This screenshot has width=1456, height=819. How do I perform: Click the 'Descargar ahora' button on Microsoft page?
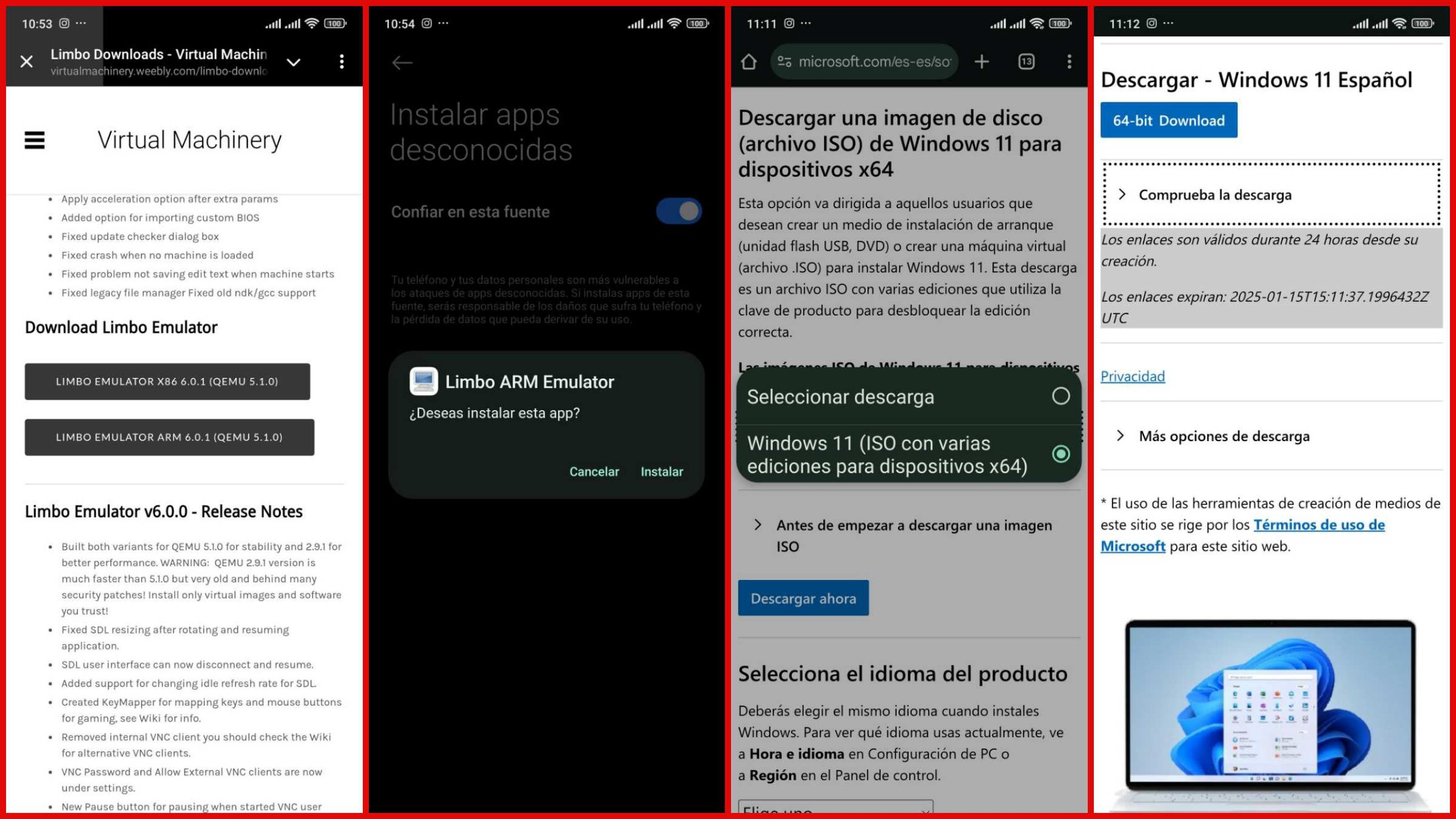803,598
